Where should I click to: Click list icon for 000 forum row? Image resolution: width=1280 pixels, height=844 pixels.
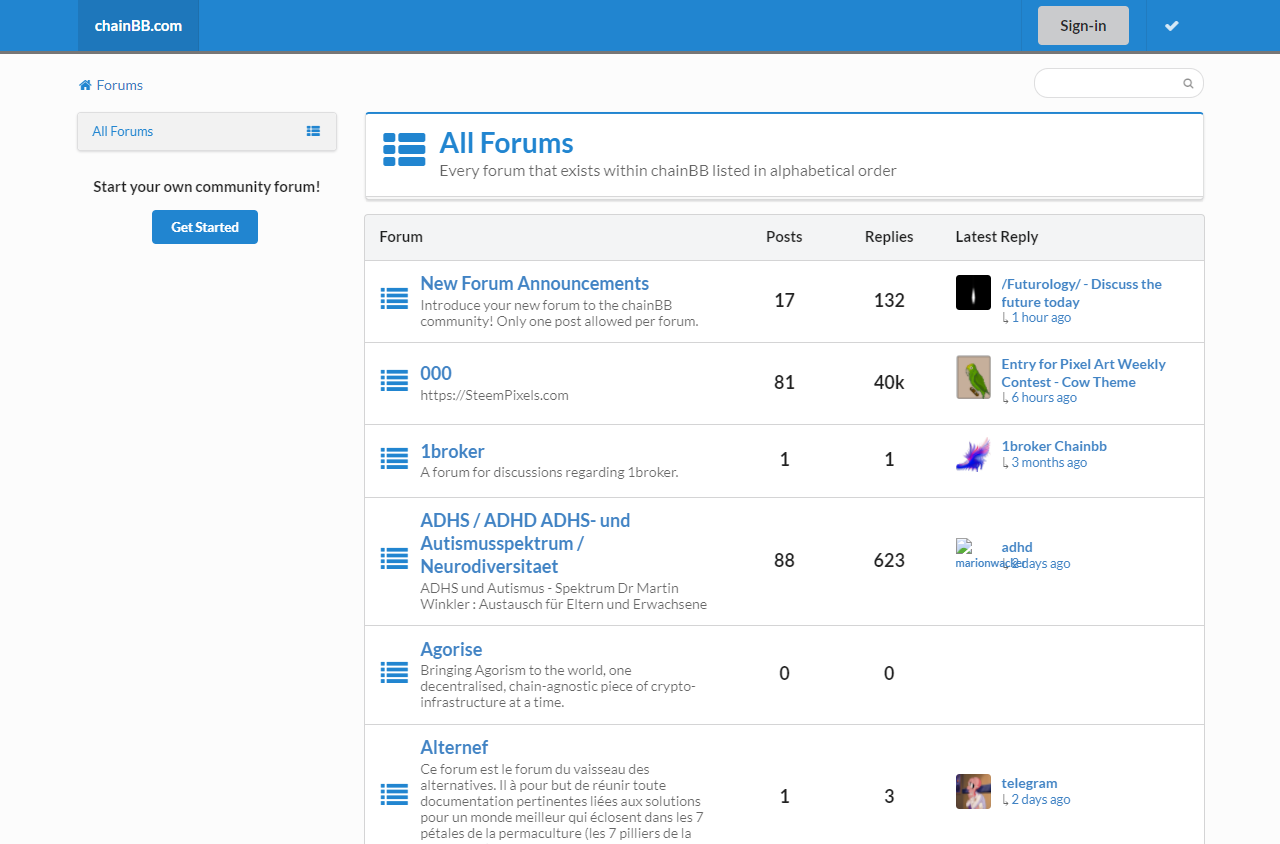tap(395, 380)
